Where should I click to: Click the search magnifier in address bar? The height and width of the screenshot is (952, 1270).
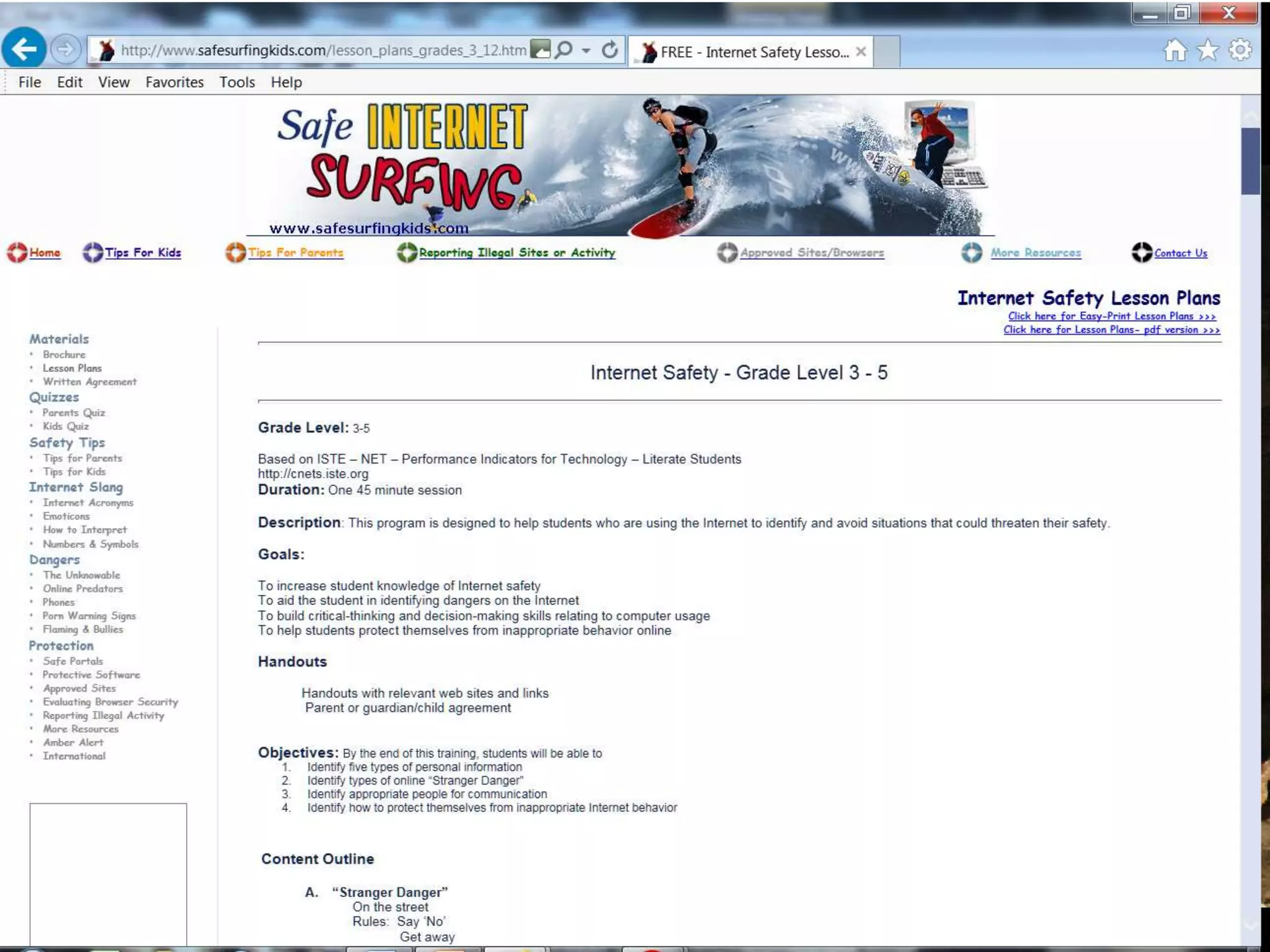(564, 50)
